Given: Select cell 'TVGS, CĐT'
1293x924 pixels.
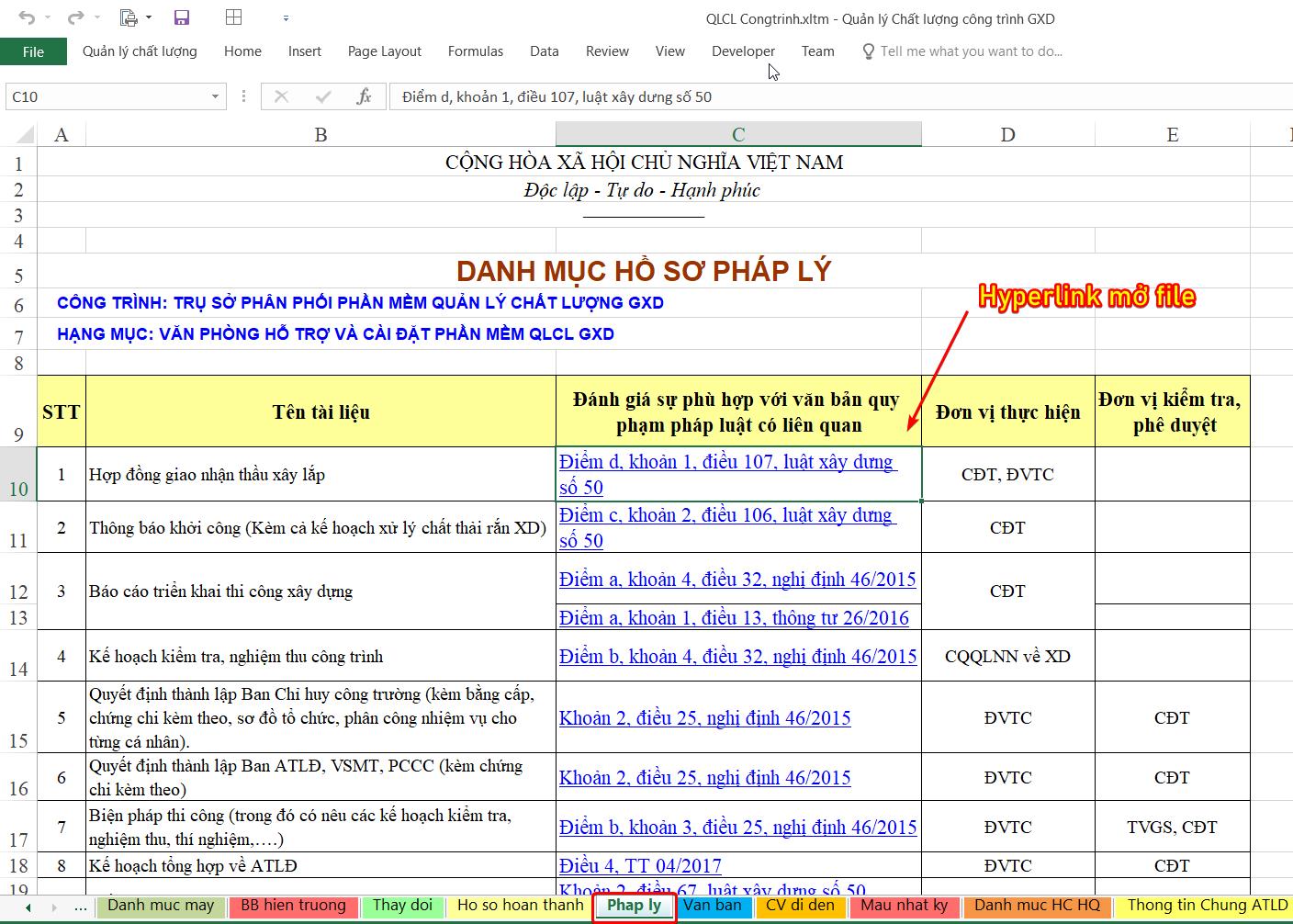Looking at the screenshot, I should click(x=1173, y=828).
